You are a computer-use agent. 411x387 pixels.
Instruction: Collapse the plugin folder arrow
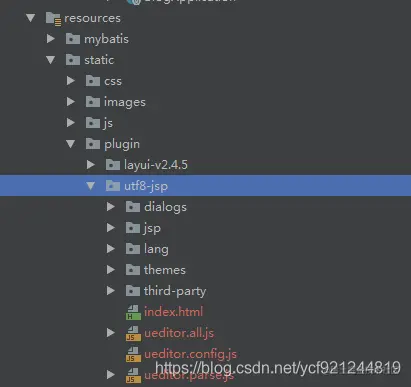pos(71,144)
